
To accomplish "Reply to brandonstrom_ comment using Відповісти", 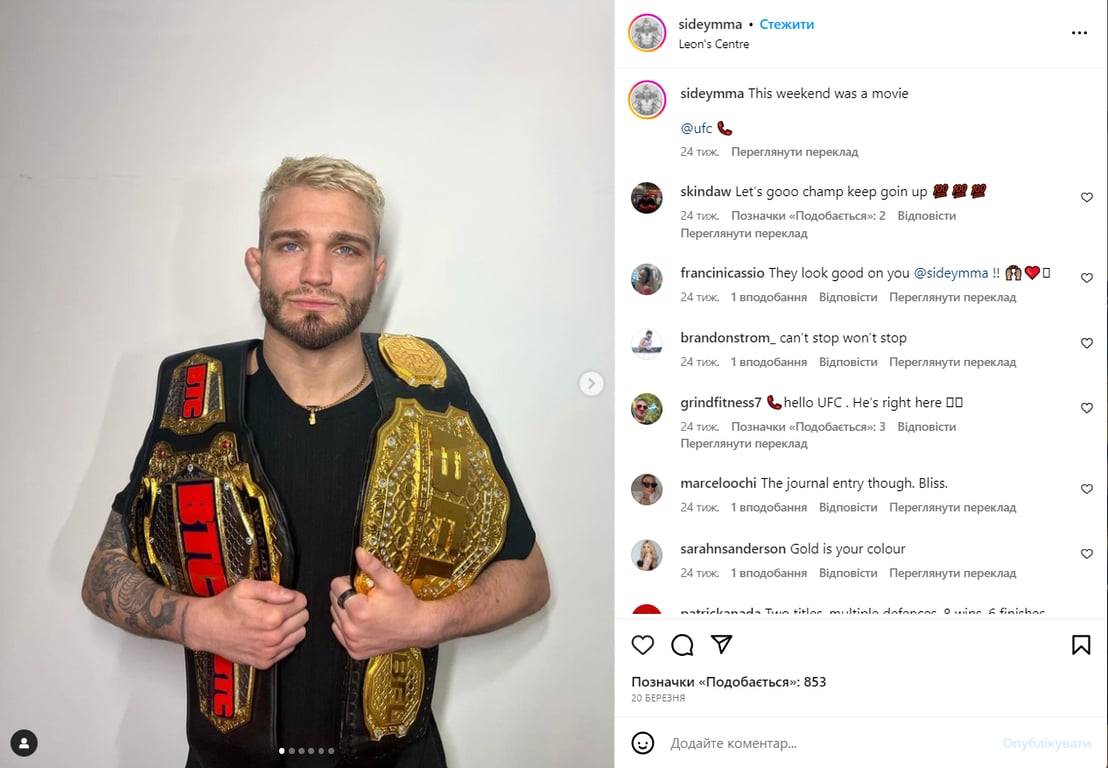I will pyautogui.click(x=848, y=362).
